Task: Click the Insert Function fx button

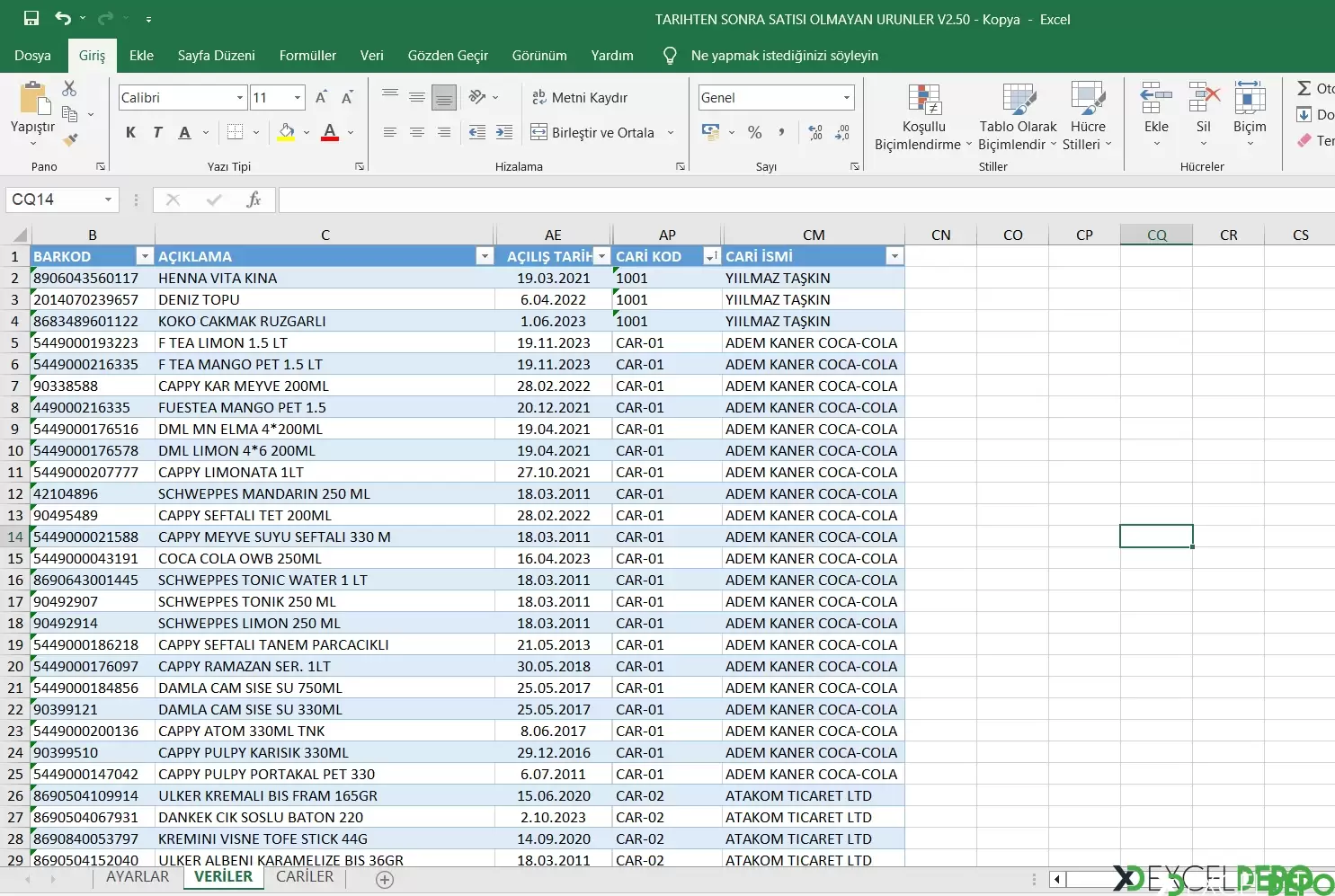Action: coord(254,200)
